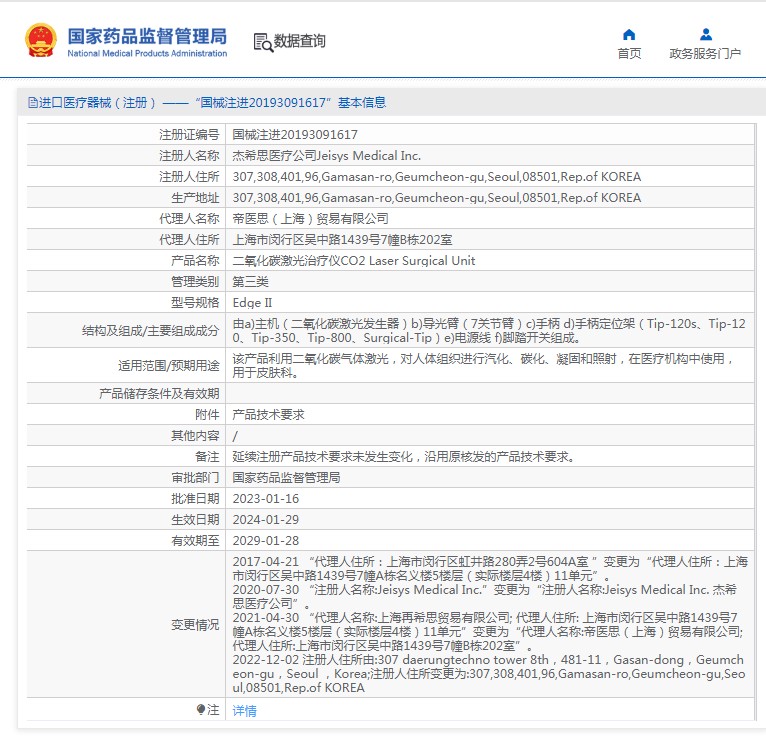Click the 管理类别 row label
This screenshot has width=766, height=740.
click(x=195, y=281)
